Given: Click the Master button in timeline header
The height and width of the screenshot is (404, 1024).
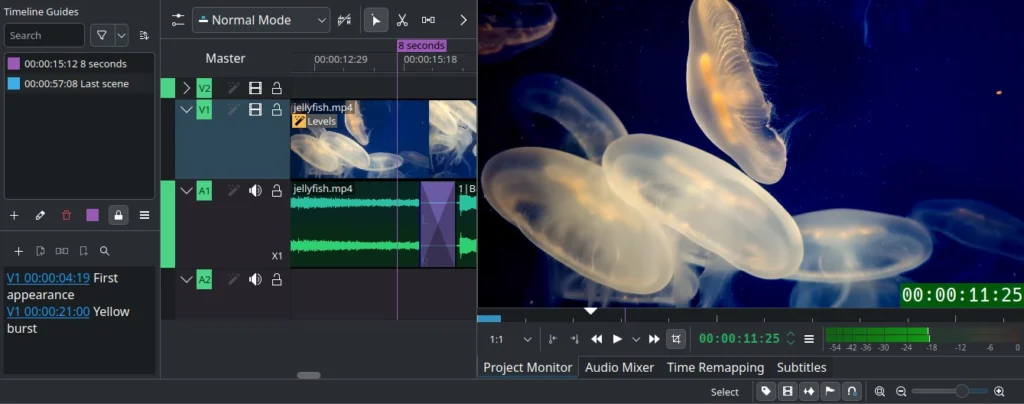Looking at the screenshot, I should (225, 58).
